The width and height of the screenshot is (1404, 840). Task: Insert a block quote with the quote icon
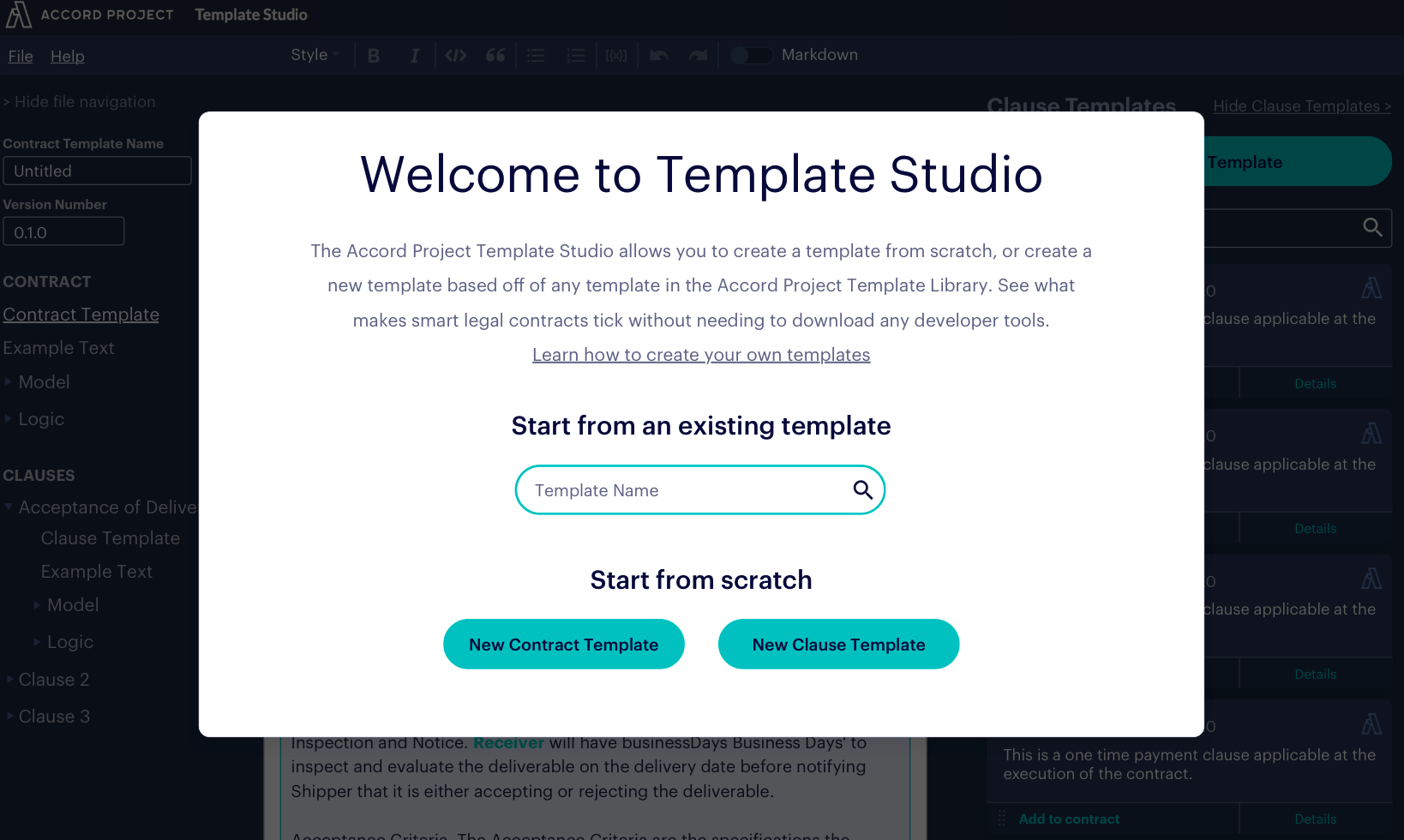point(495,56)
